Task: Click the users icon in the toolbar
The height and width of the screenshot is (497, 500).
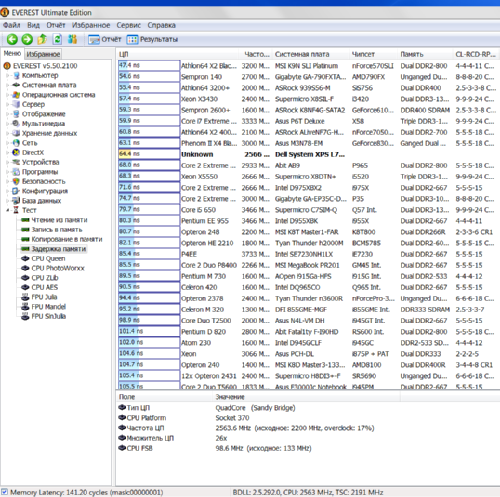Action: point(72,39)
